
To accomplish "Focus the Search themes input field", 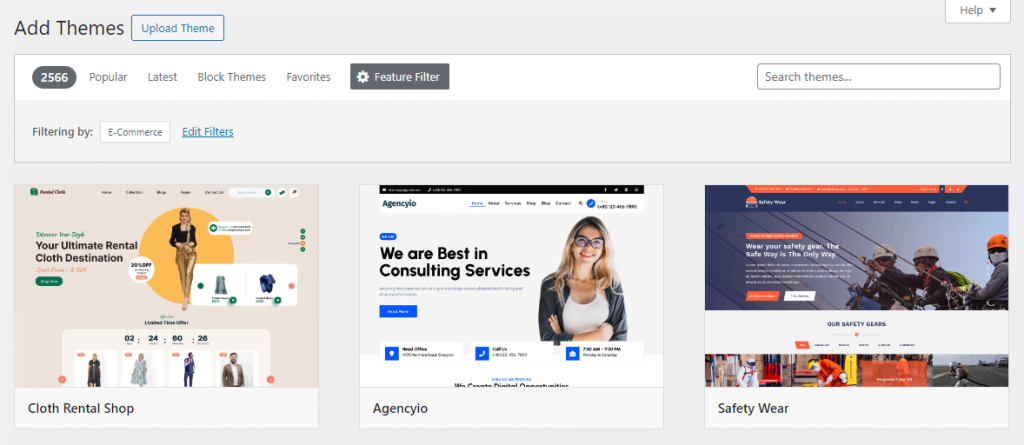I will [x=878, y=77].
